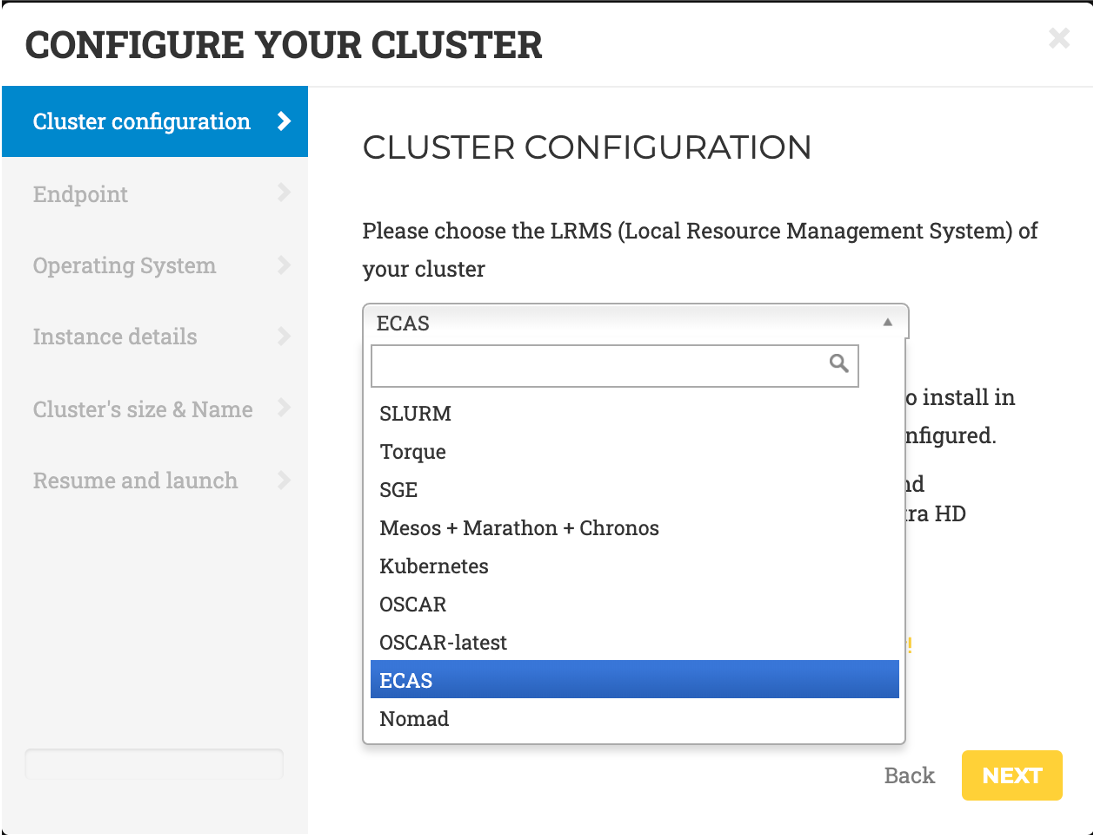This screenshot has height=835, width=1093.
Task: Choose Torque as the LRMS
Action: (x=413, y=451)
